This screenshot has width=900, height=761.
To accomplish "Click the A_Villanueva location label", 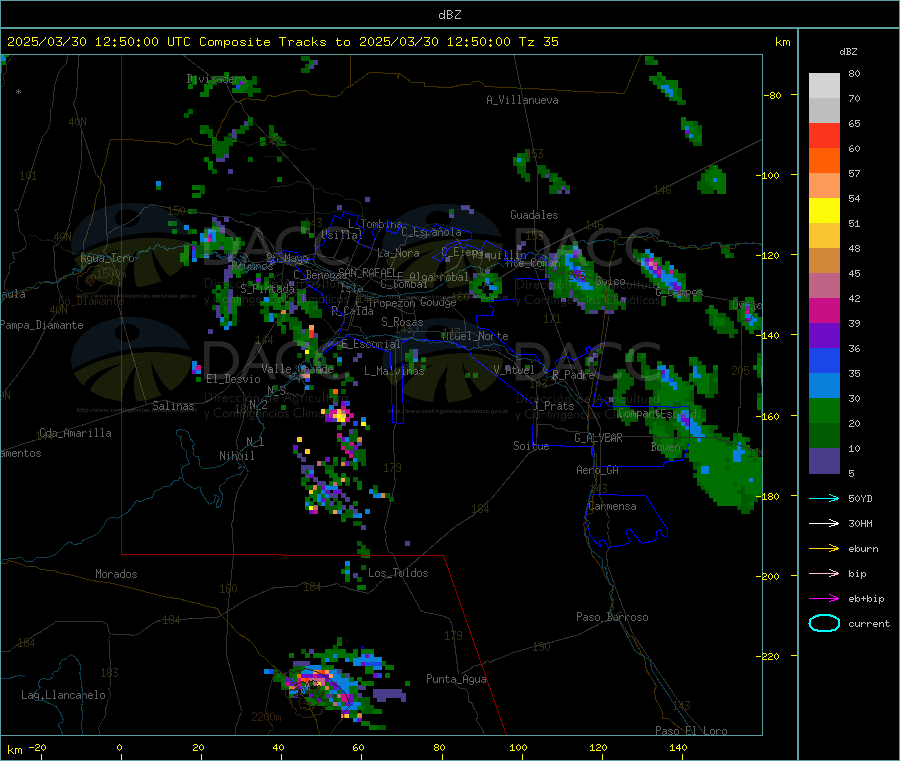I will point(522,100).
